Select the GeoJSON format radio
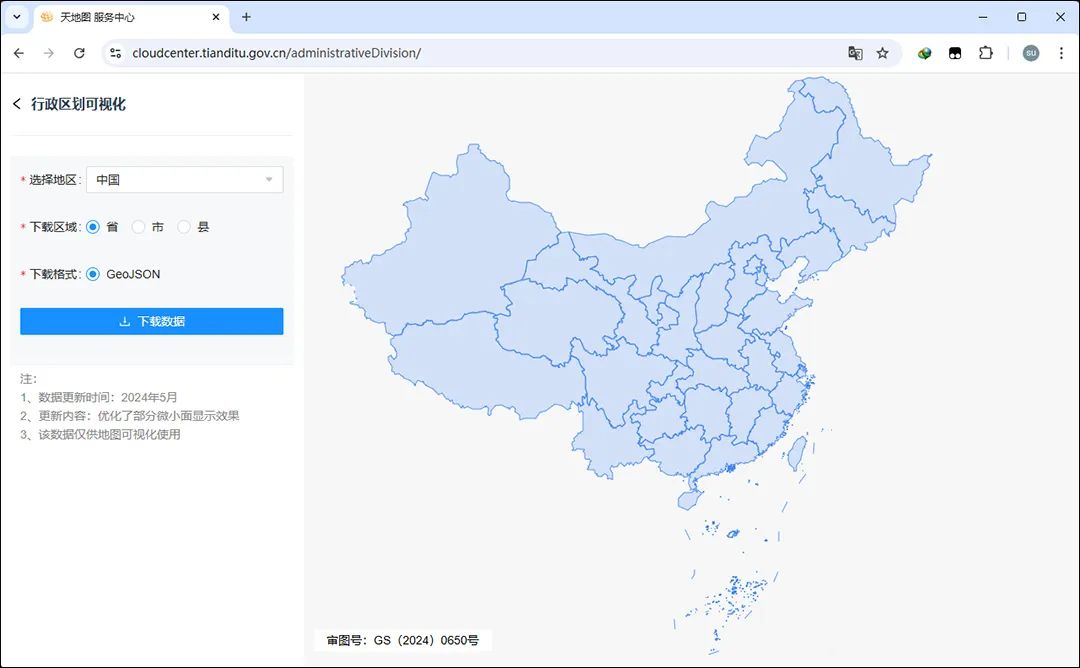 click(x=93, y=274)
